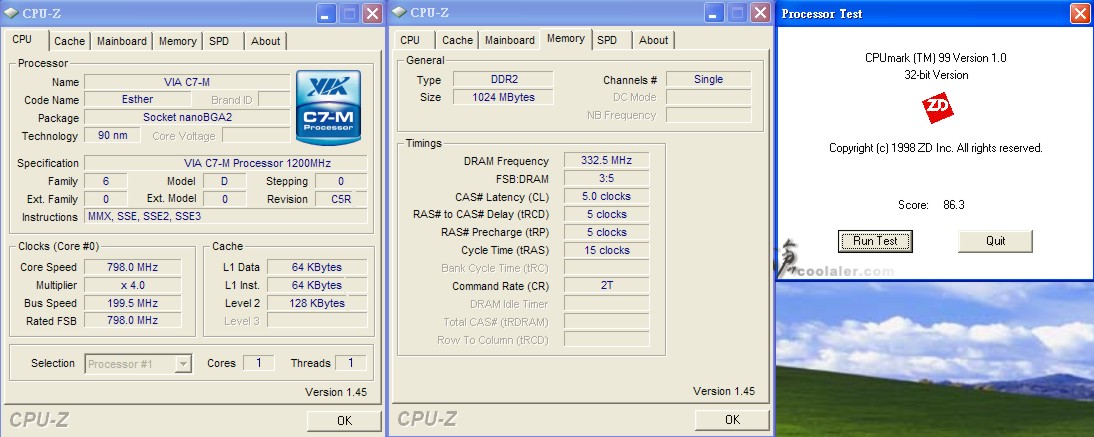The image size is (1094, 437).
Task: Click Revision field C5R
Action: pyautogui.click(x=341, y=199)
